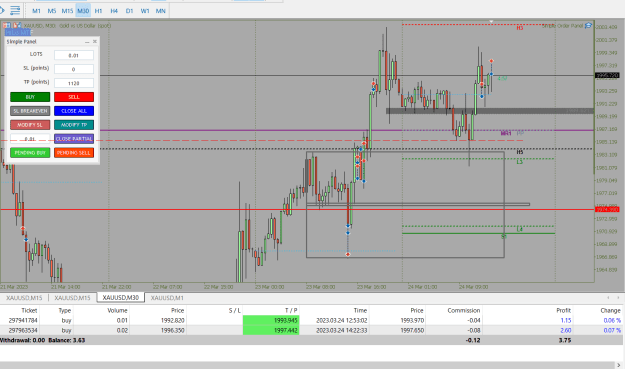
Task: Sort trades by Commission column header
Action: [464, 310]
